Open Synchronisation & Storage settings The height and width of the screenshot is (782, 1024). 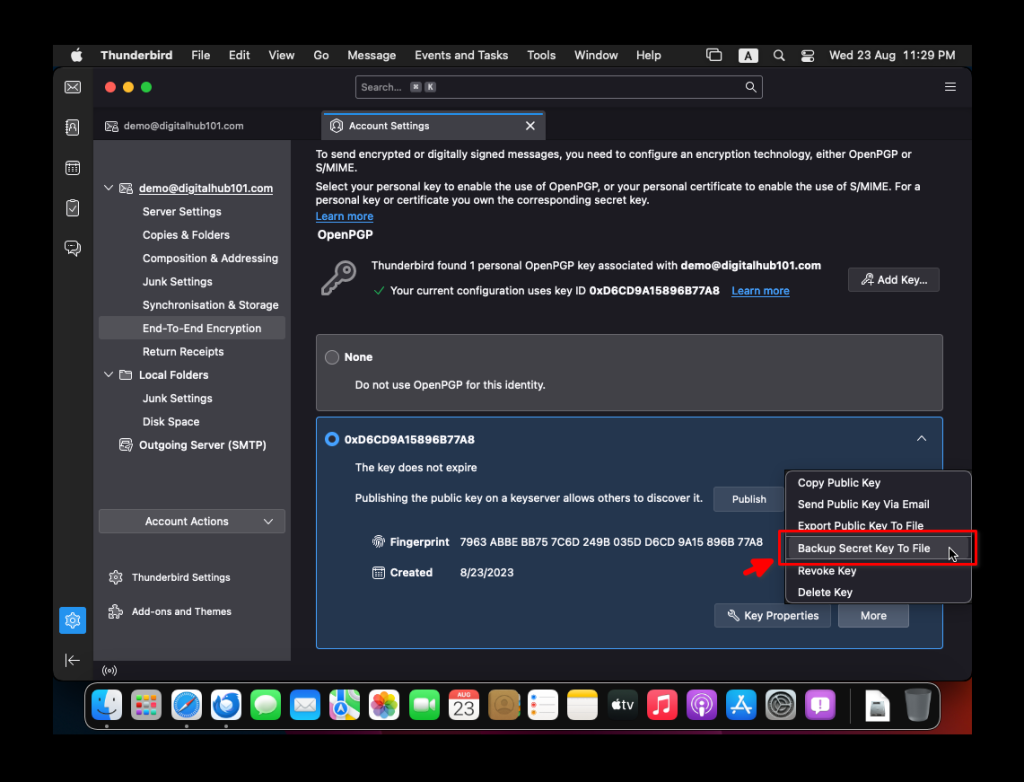[x=210, y=305]
